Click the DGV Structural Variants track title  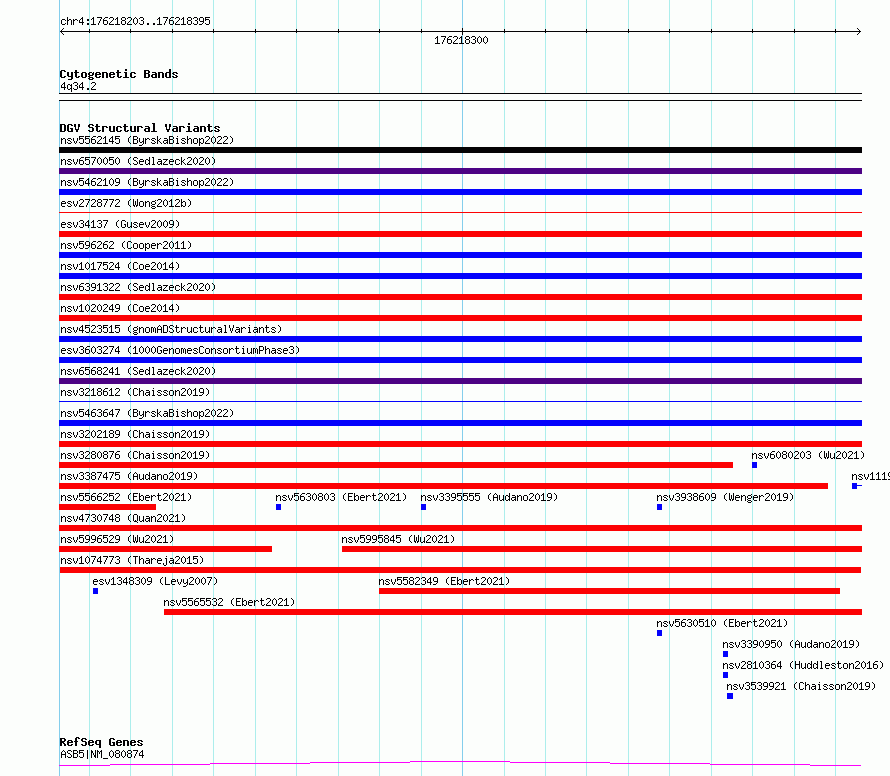pos(140,128)
